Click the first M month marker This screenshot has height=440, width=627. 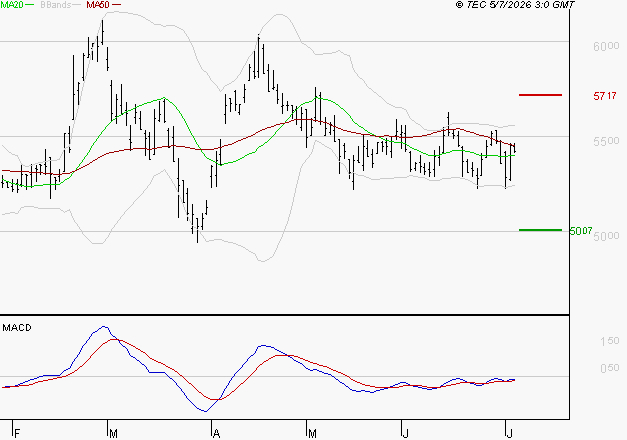pyautogui.click(x=113, y=433)
